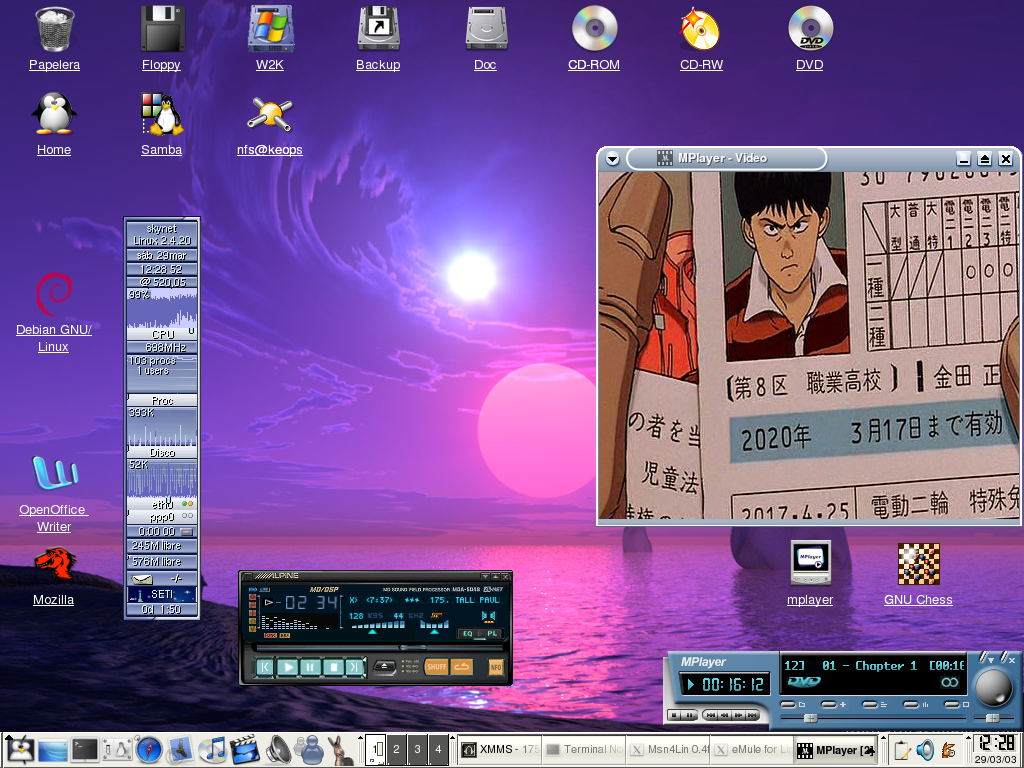Click the MPlayer volume knob
The height and width of the screenshot is (768, 1024).
pos(994,688)
